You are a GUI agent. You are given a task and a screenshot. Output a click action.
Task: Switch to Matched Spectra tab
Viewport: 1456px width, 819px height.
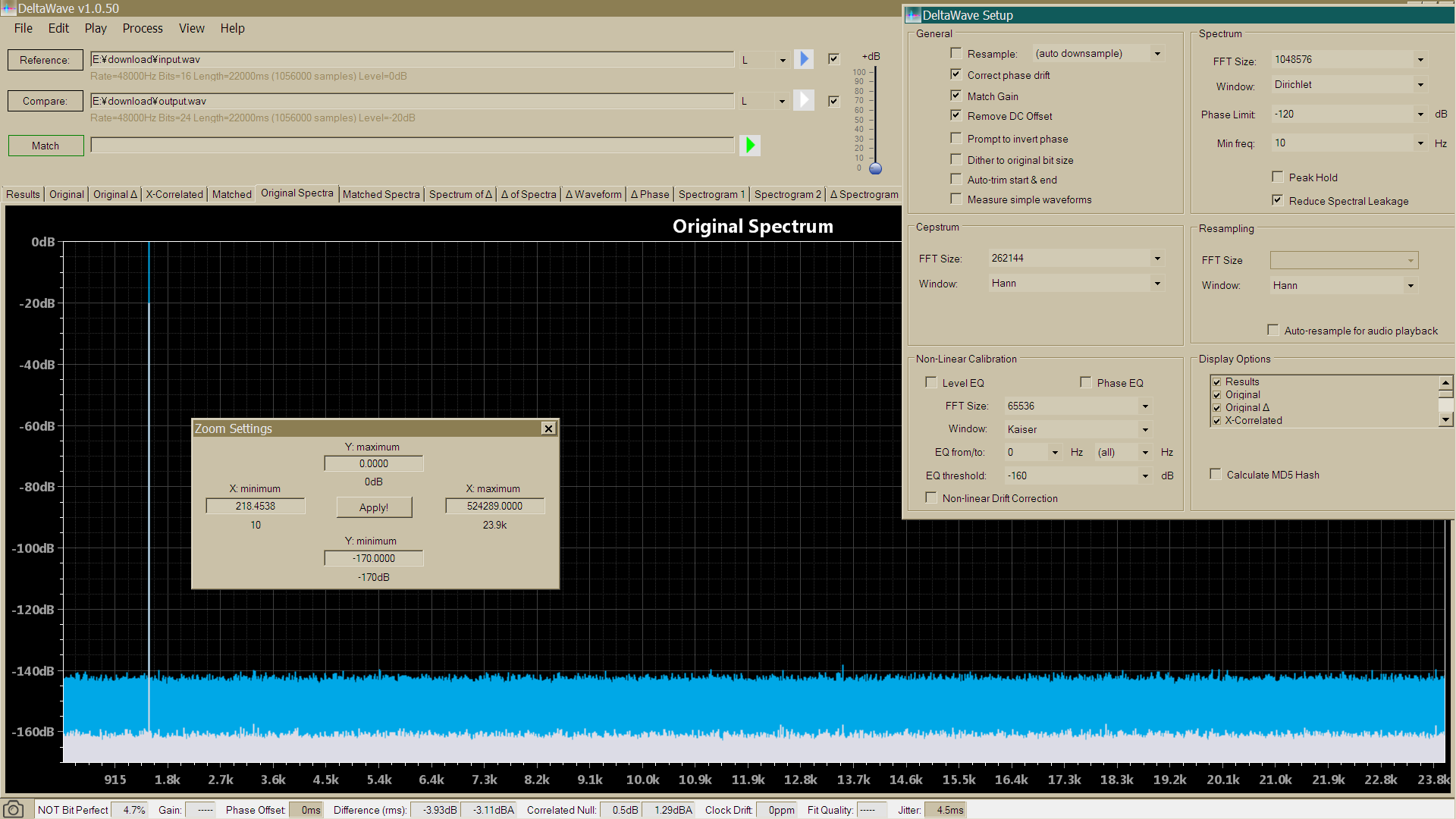click(x=381, y=194)
